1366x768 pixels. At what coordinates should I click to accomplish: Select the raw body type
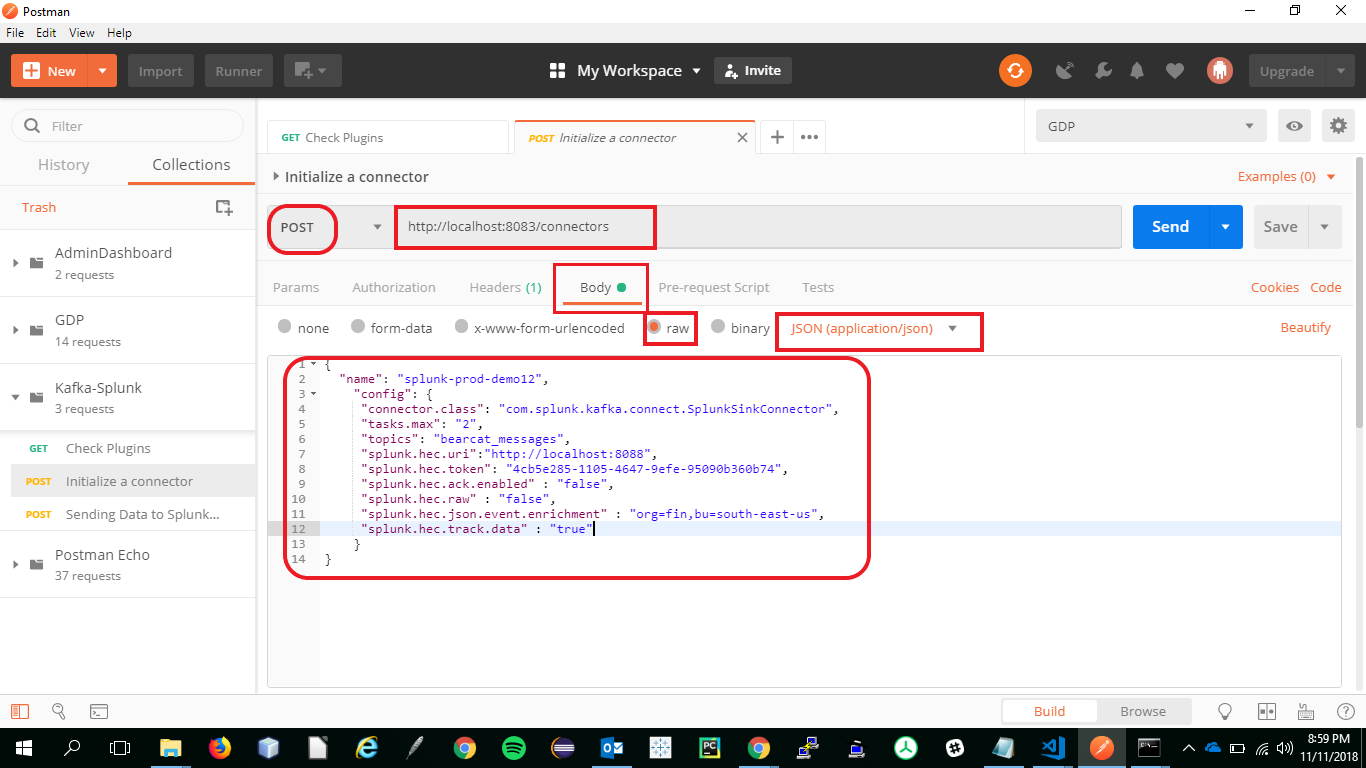pos(654,327)
